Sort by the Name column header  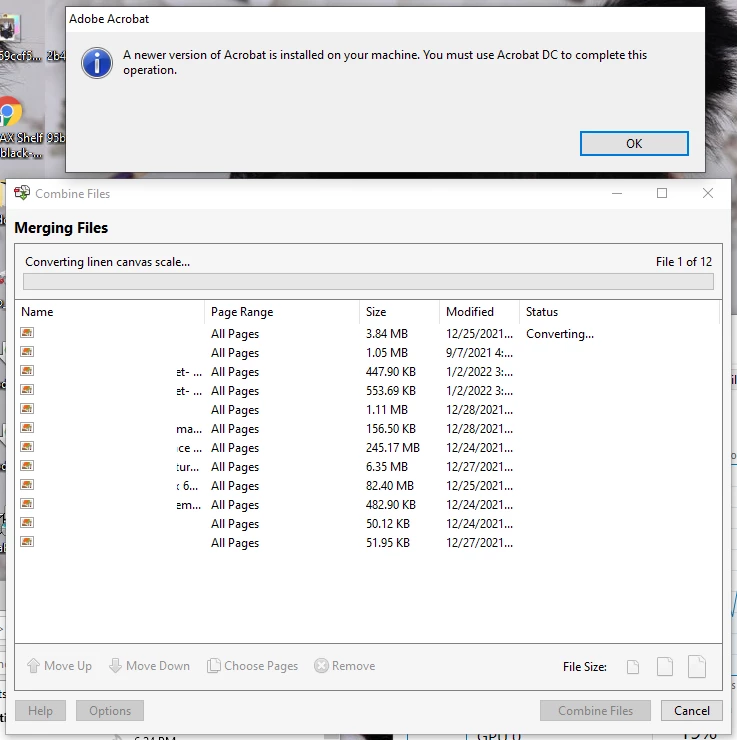coord(110,312)
